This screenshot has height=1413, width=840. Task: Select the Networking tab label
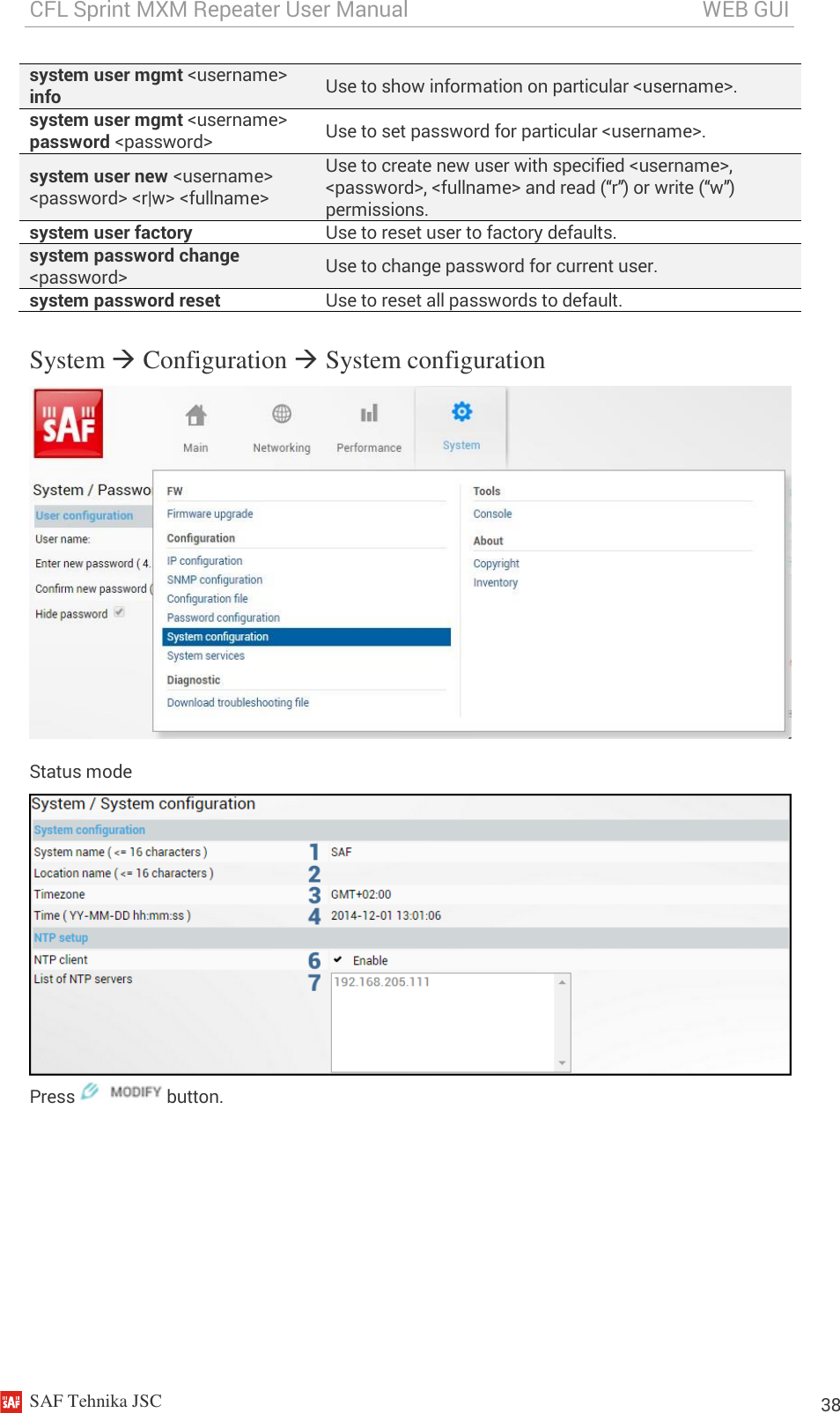tap(282, 448)
